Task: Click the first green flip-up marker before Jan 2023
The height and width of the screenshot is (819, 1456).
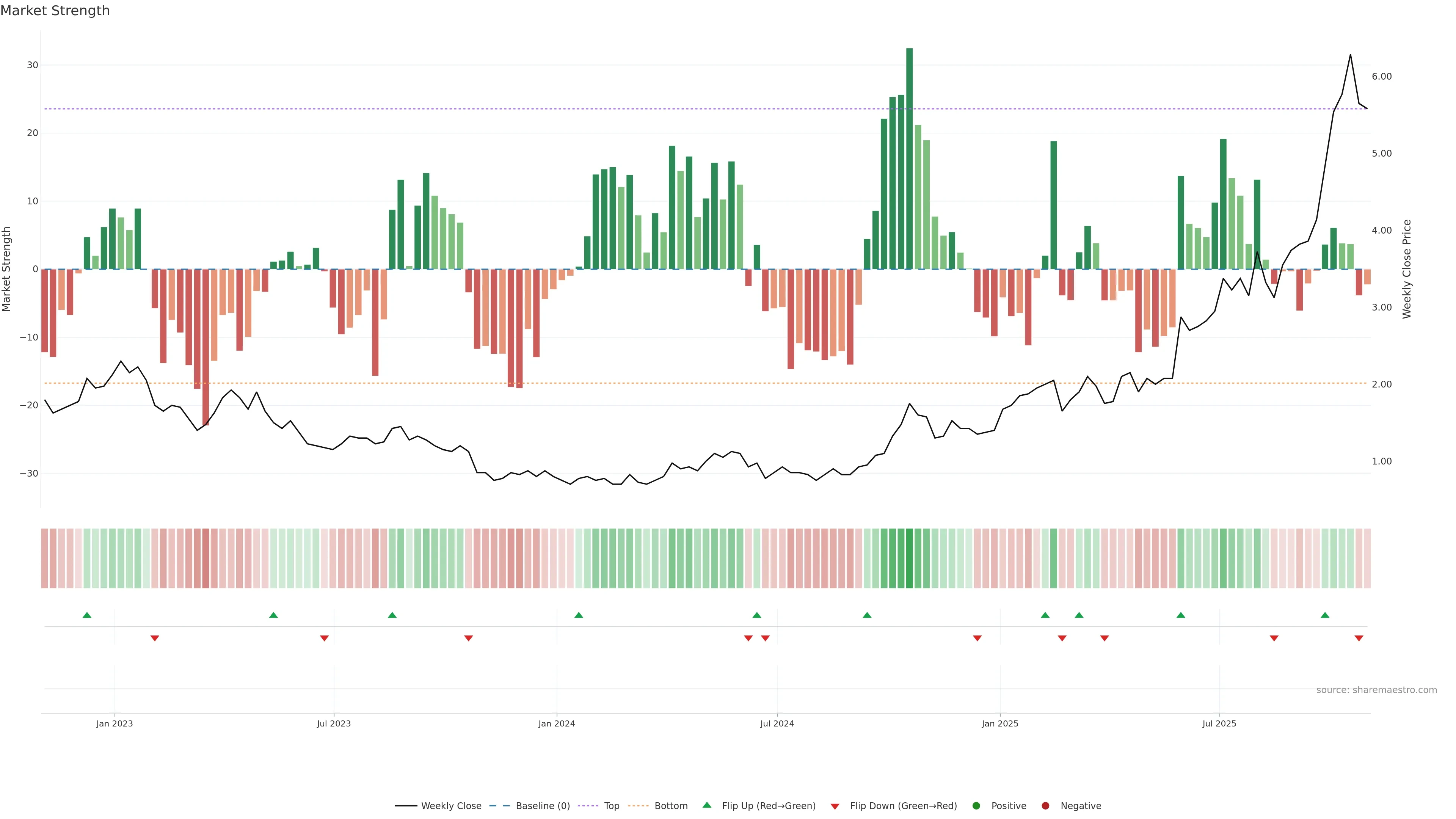Action: click(x=87, y=615)
